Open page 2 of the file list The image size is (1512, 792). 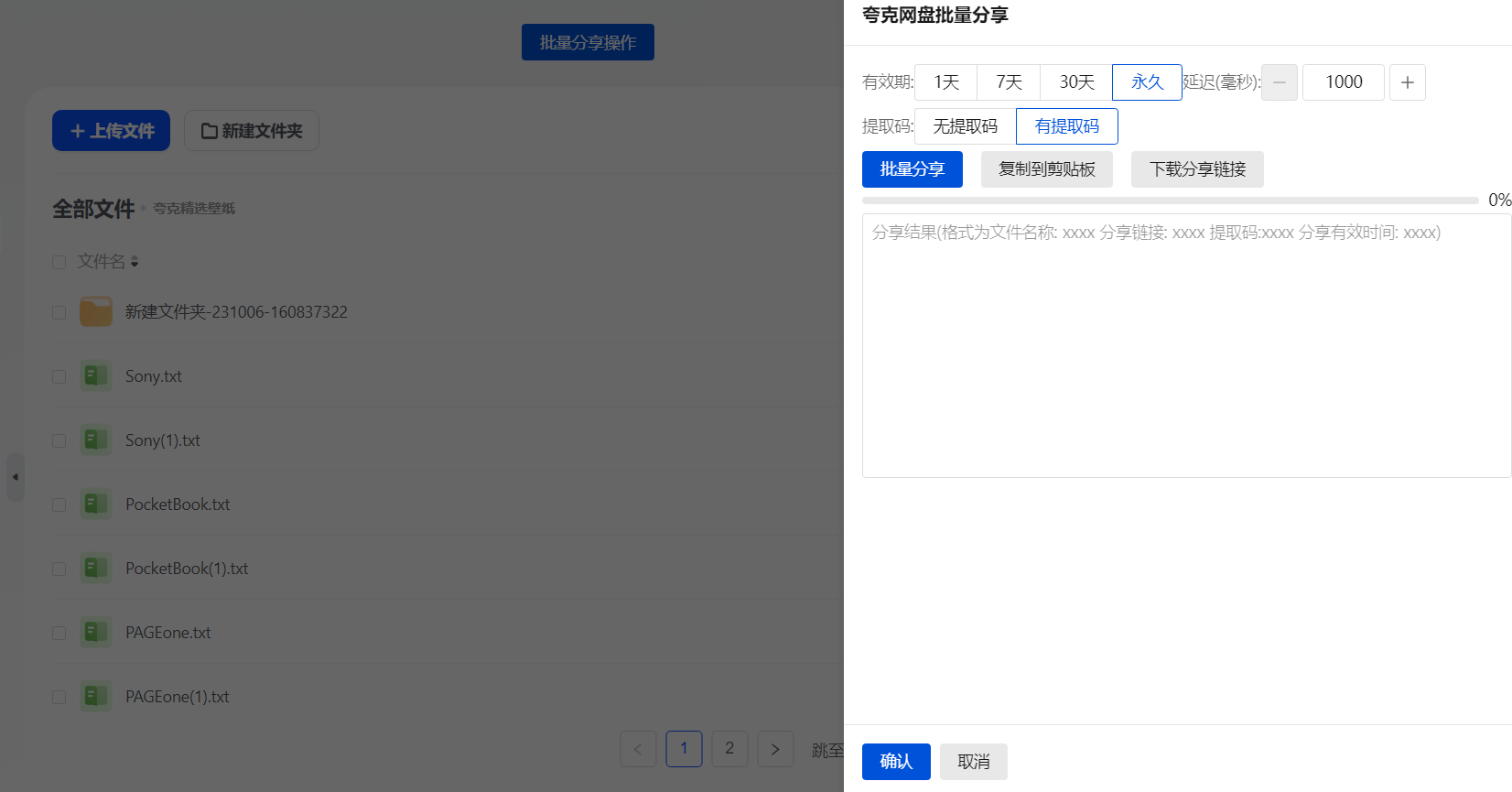[729, 749]
